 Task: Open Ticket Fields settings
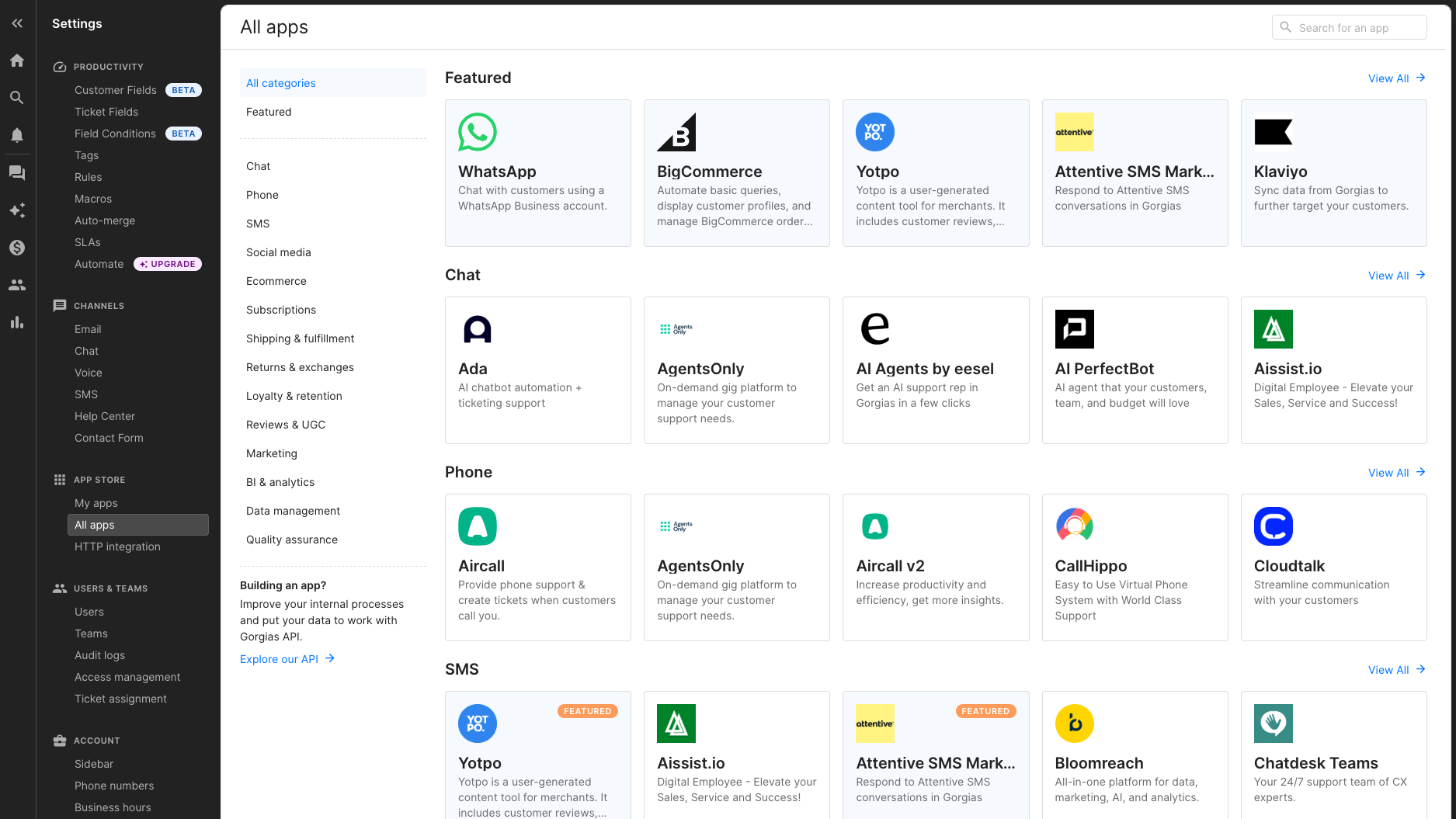point(106,112)
